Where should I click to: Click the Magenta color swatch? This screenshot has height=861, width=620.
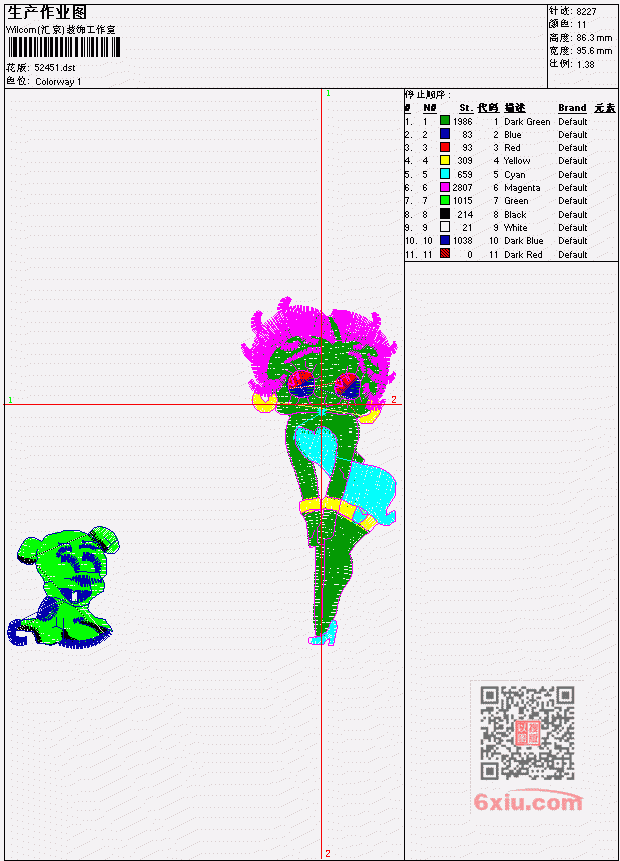(x=445, y=187)
